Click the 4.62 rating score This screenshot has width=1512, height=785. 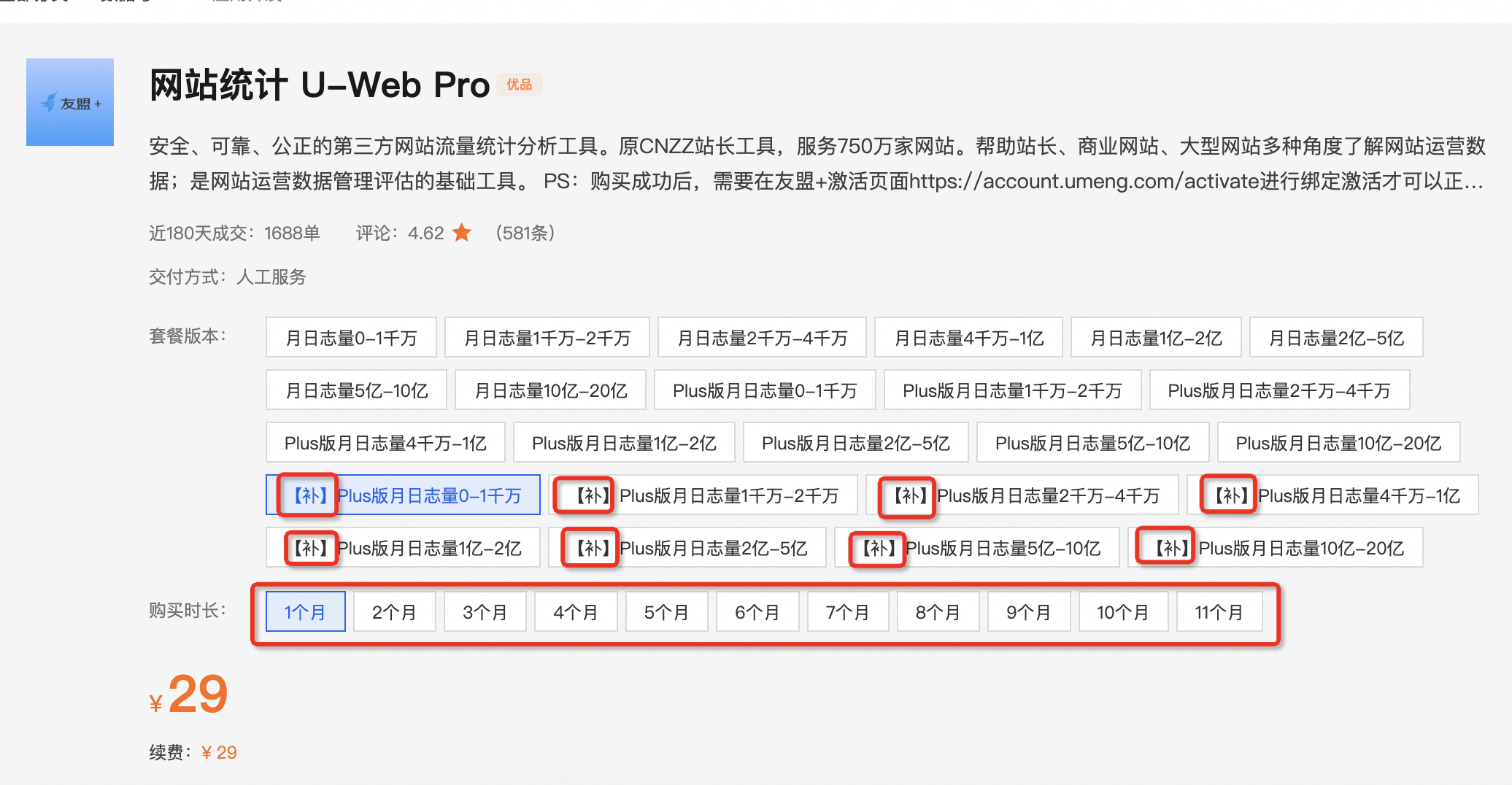coord(425,233)
